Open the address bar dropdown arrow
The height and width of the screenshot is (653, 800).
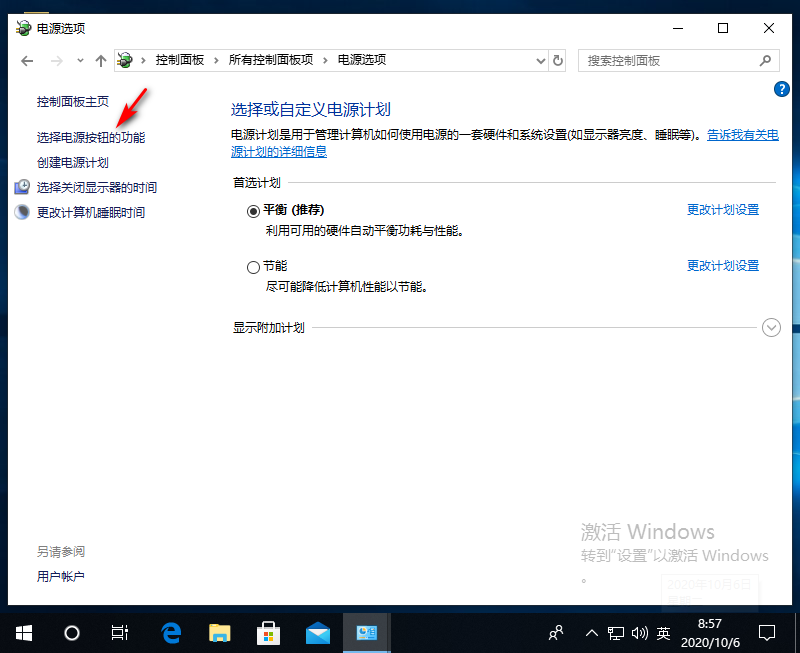[x=540, y=60]
